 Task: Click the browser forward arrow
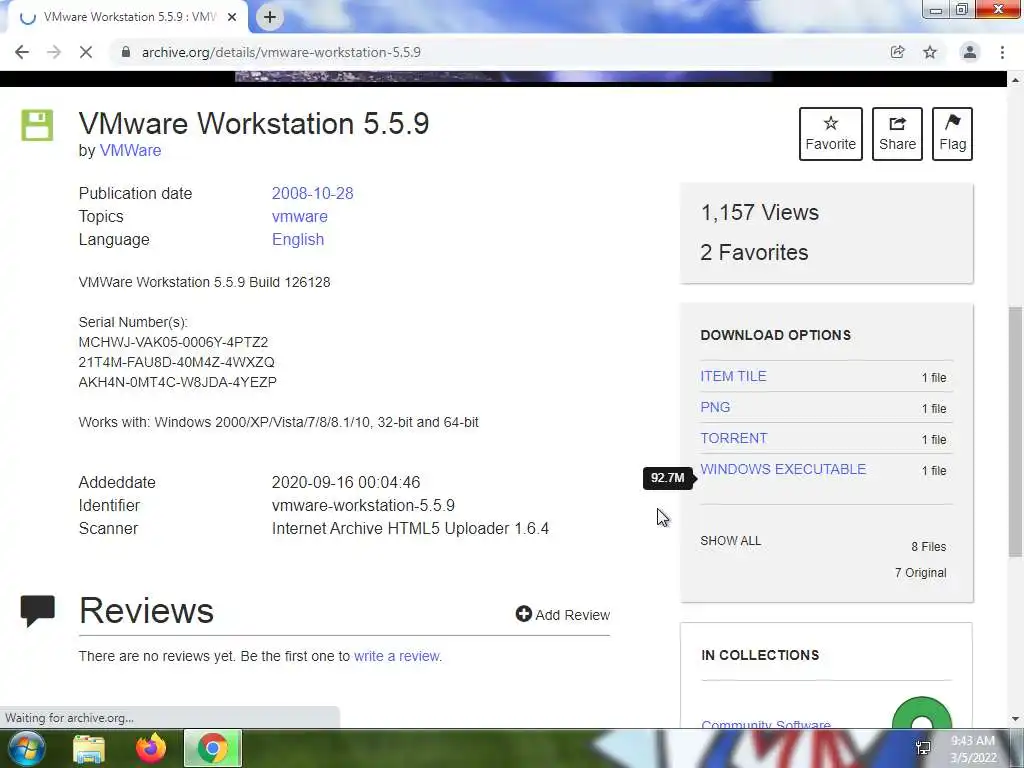point(54,52)
